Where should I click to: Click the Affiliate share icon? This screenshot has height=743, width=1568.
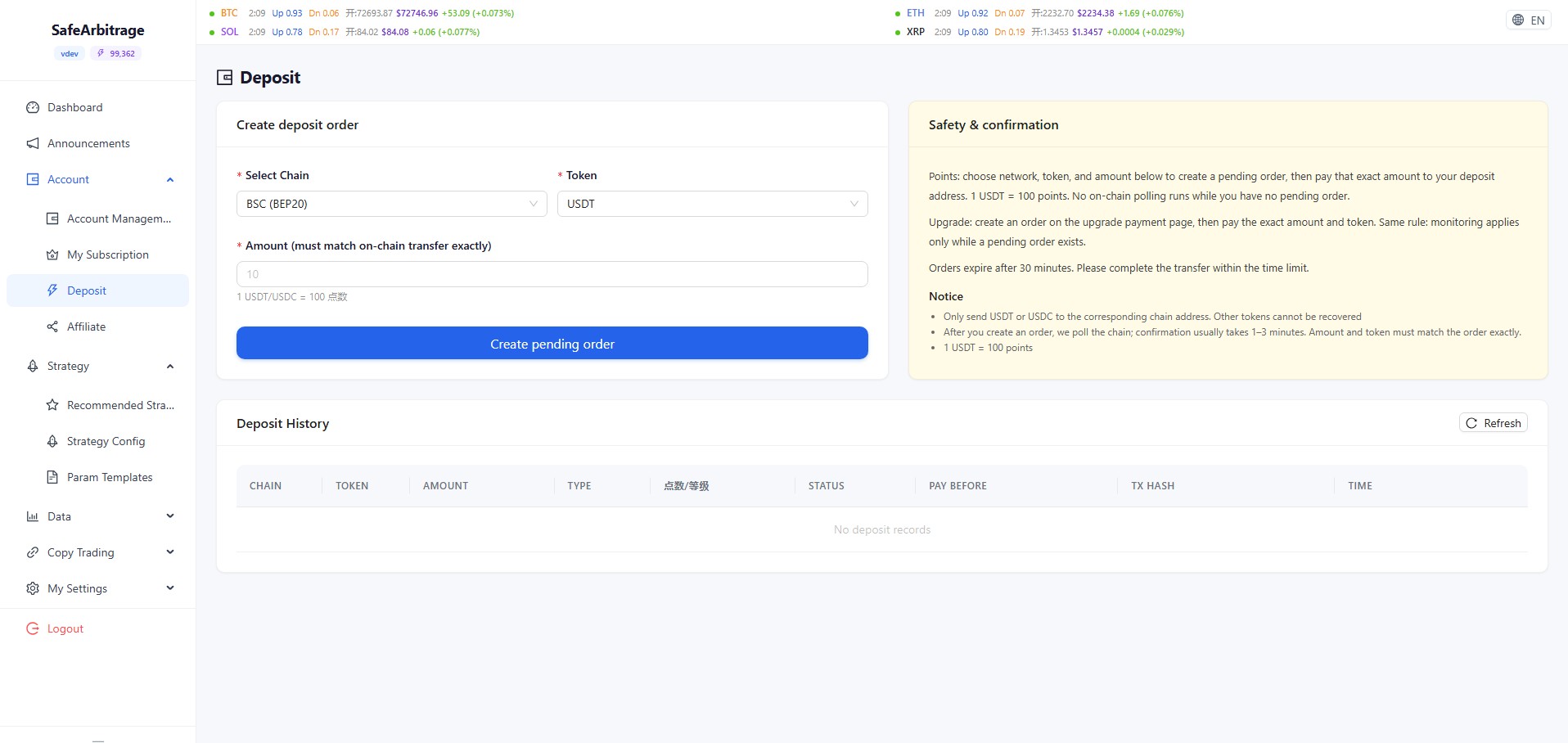point(52,326)
